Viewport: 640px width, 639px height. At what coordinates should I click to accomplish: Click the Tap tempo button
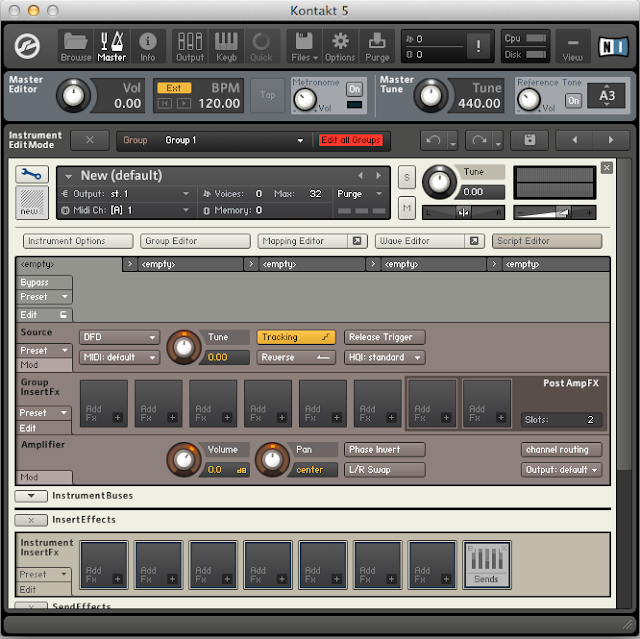[267, 95]
